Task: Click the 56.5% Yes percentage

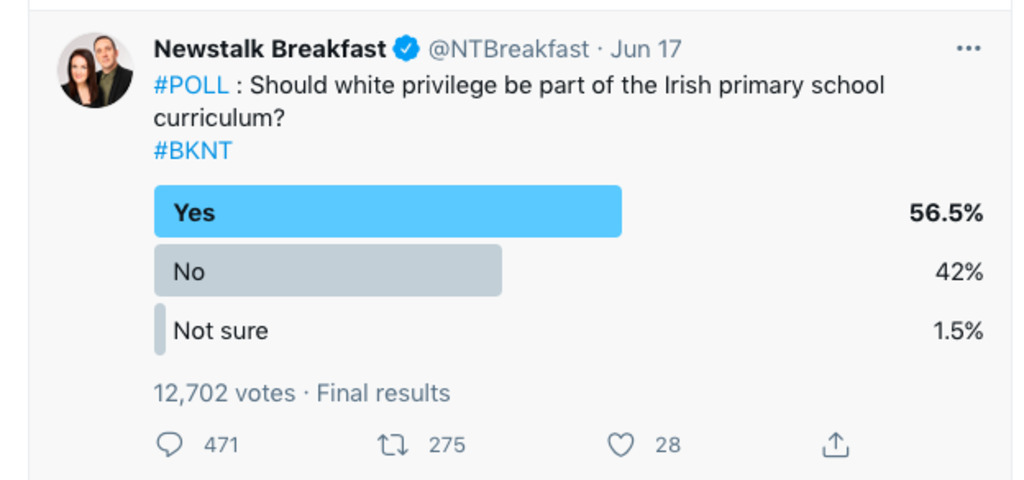Action: (946, 212)
